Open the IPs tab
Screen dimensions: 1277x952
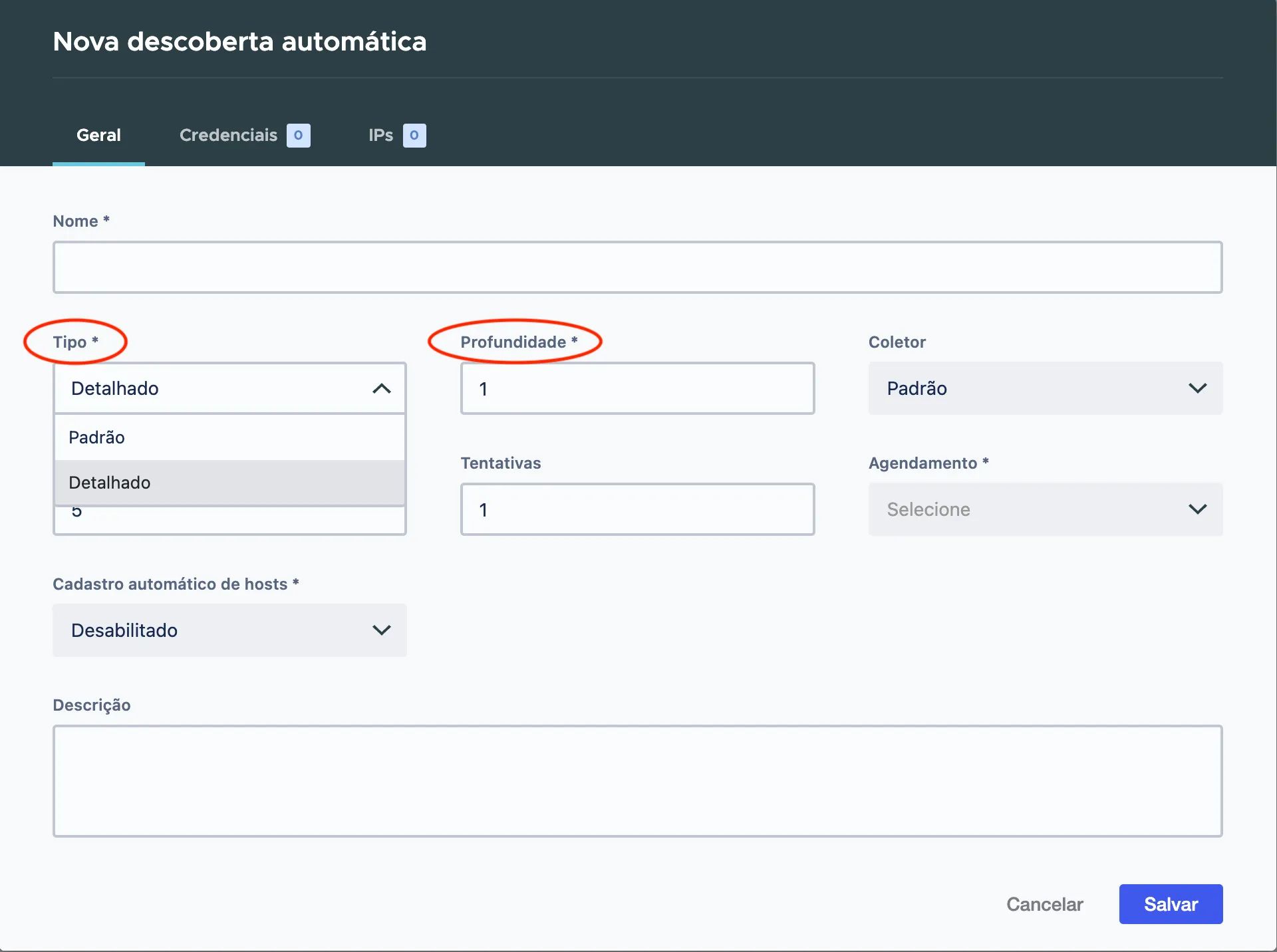click(x=397, y=135)
